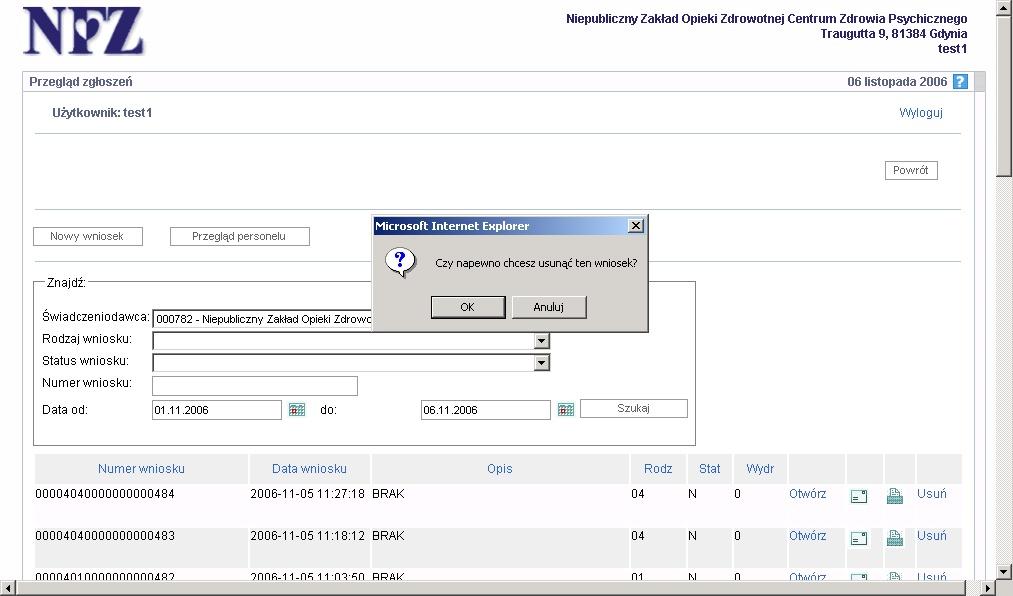Viewport: 1013px width, 596px height.
Task: Click the Powrót button
Action: (x=910, y=170)
